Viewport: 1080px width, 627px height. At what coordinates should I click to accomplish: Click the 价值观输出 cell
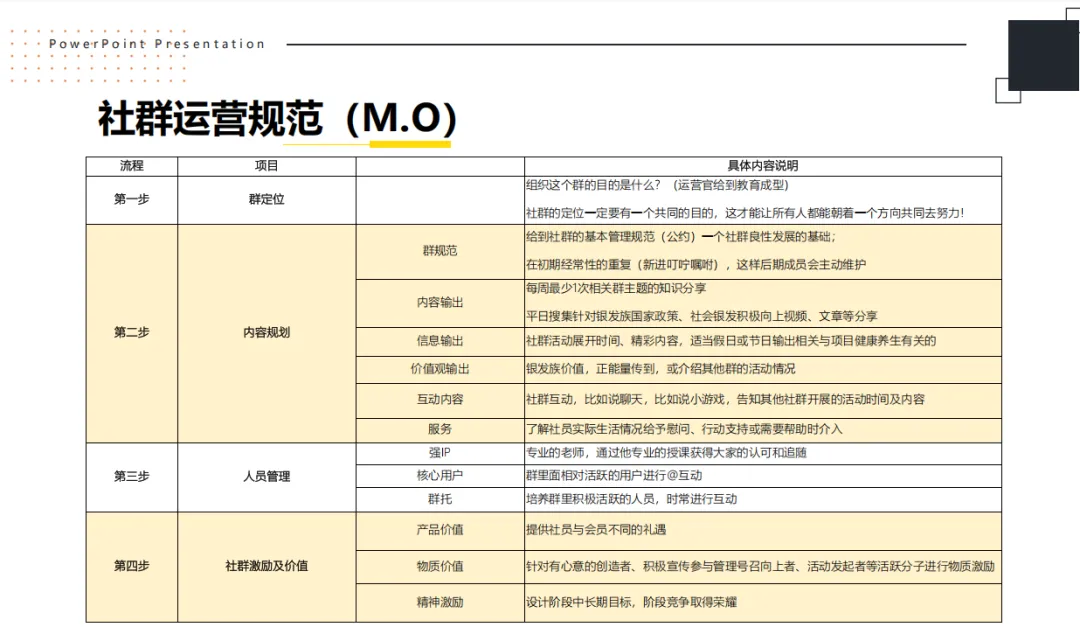[440, 369]
